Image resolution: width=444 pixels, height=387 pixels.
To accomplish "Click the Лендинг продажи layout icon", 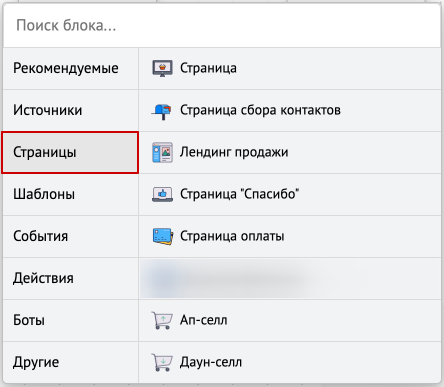I will click(x=162, y=152).
